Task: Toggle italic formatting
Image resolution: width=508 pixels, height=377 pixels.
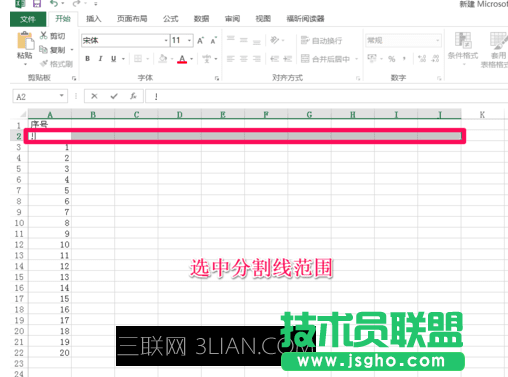Action: [x=100, y=59]
